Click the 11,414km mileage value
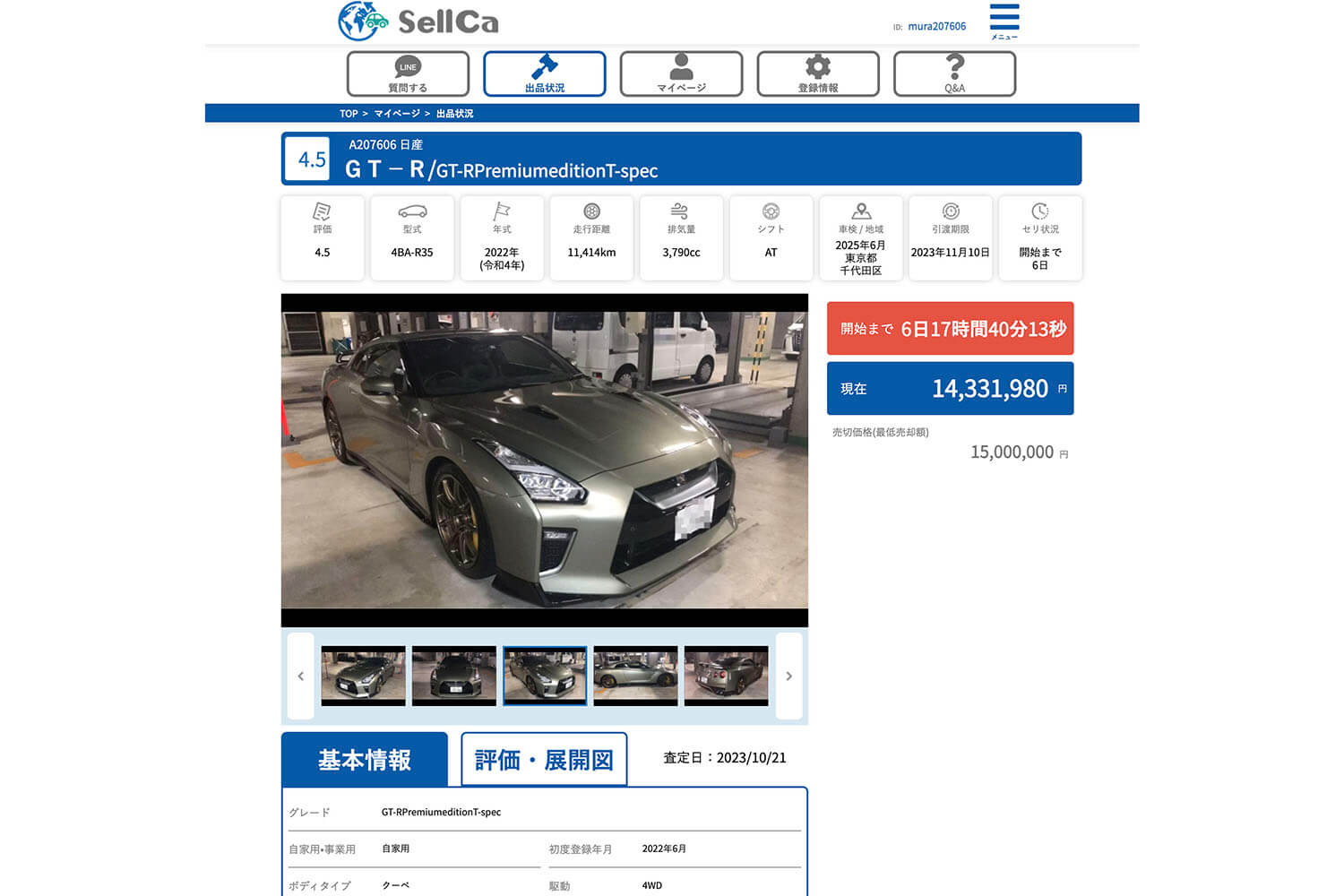1344x896 pixels. (591, 253)
